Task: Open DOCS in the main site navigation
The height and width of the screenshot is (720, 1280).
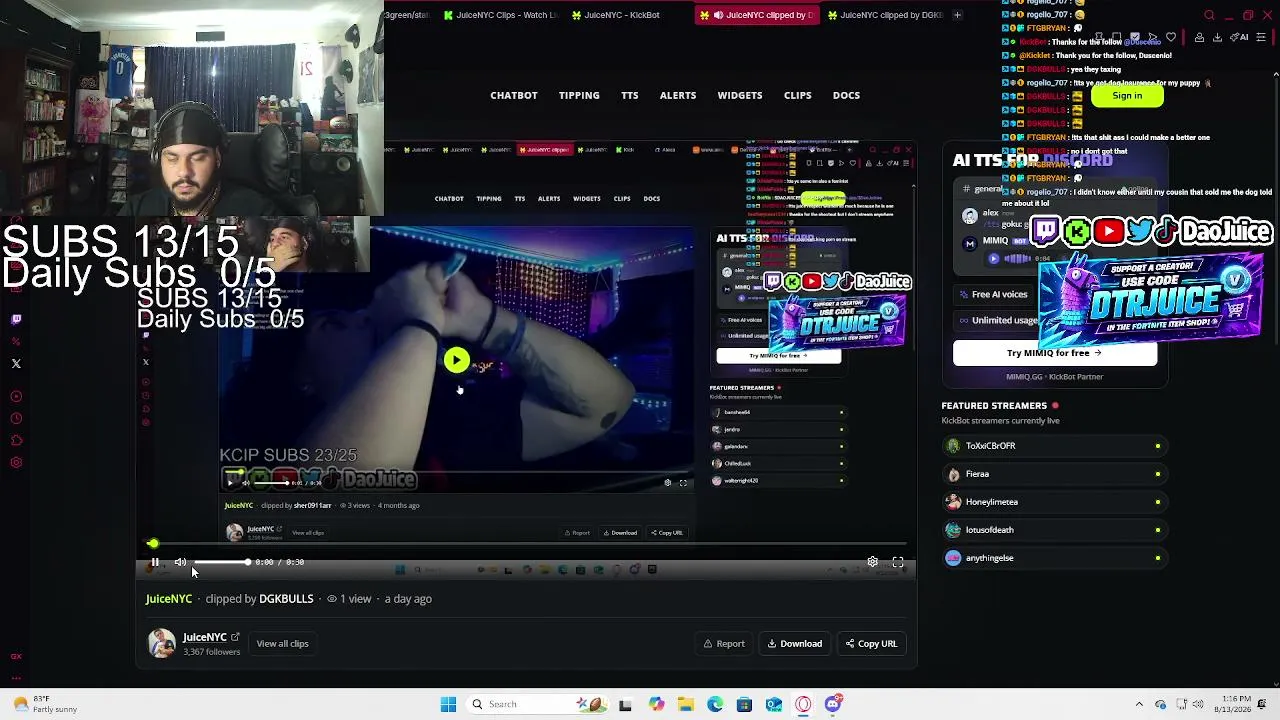Action: tap(846, 95)
